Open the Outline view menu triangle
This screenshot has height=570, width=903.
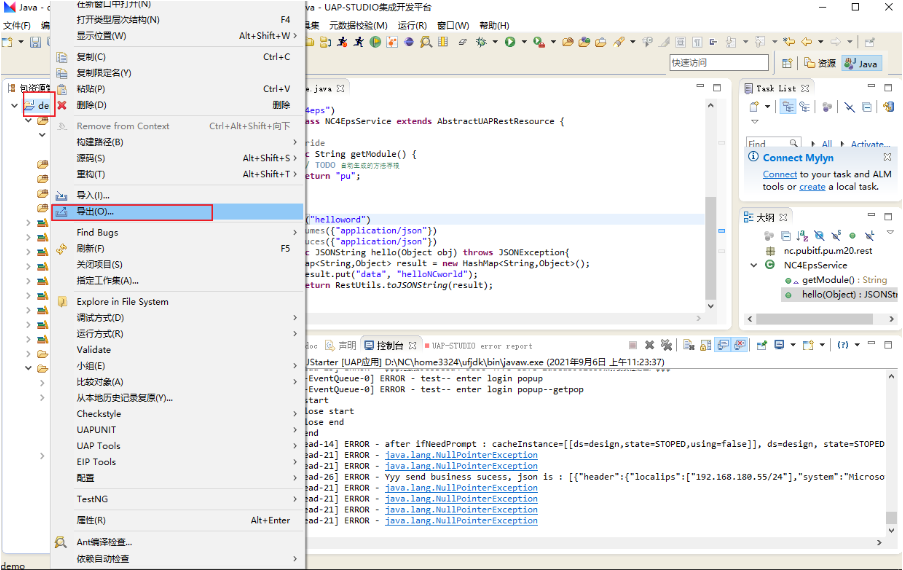890,232
